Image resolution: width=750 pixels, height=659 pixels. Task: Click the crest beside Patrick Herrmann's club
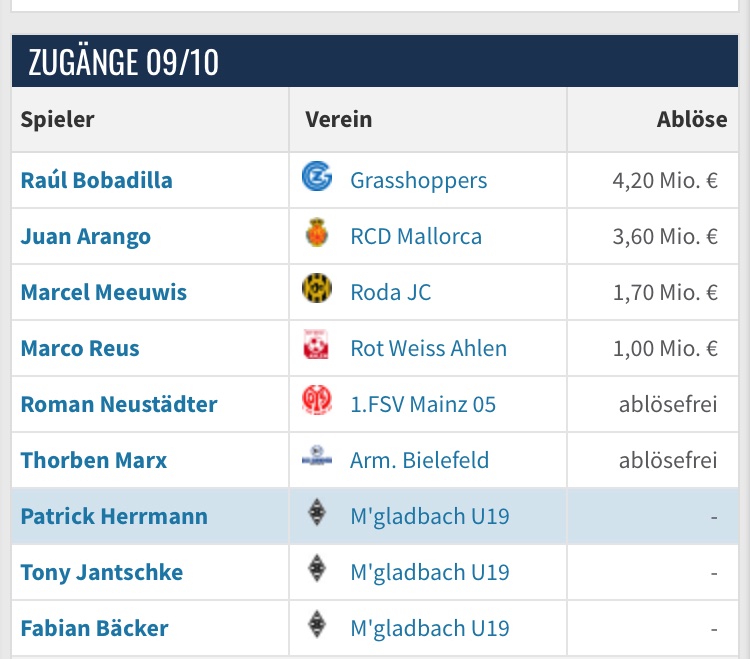316,516
